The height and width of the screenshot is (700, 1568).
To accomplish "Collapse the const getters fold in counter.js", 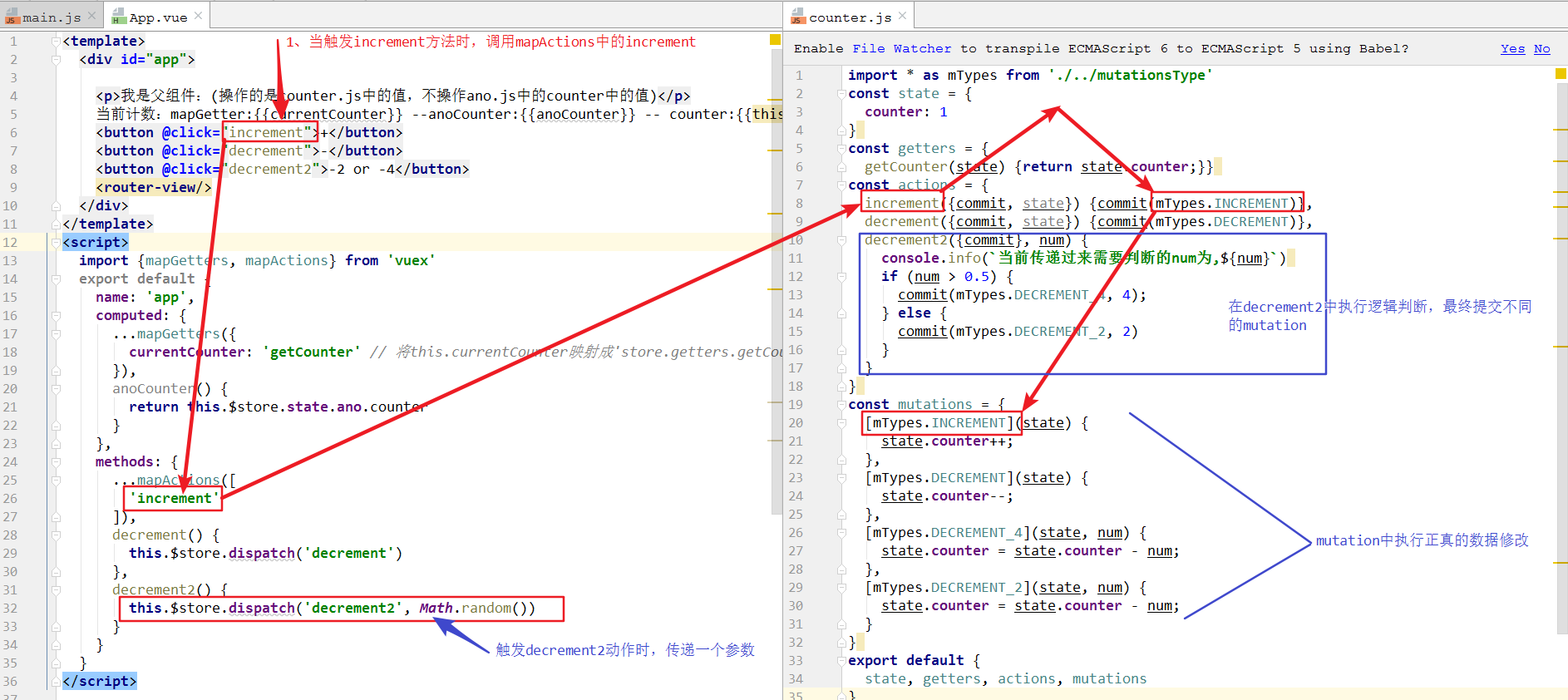I will pos(841,148).
